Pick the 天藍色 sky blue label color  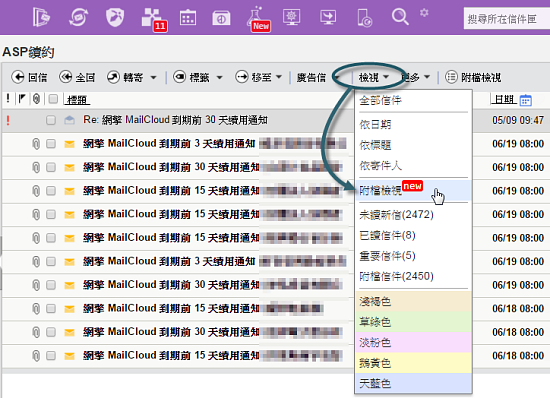coord(413,383)
